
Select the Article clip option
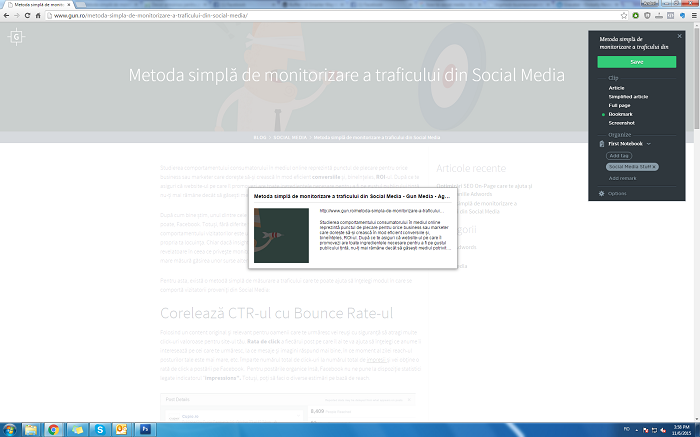pyautogui.click(x=616, y=88)
